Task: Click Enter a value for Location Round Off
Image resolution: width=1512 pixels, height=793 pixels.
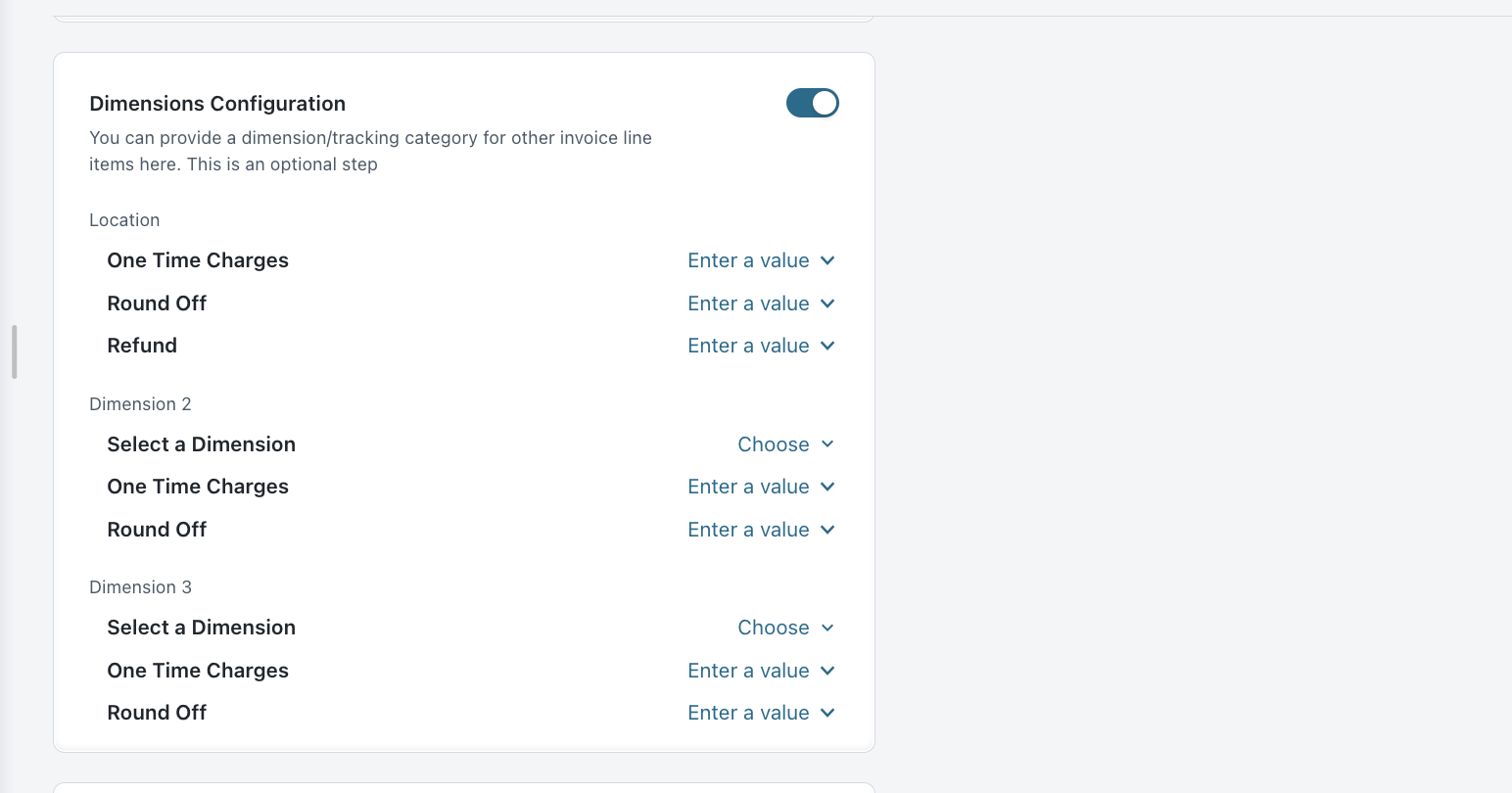Action: [x=748, y=303]
